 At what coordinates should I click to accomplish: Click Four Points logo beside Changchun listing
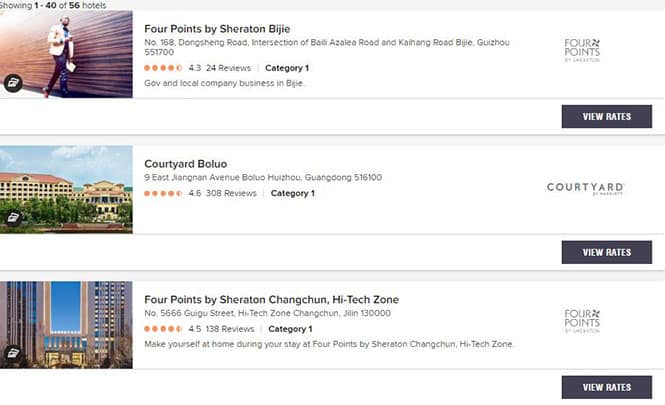(582, 321)
